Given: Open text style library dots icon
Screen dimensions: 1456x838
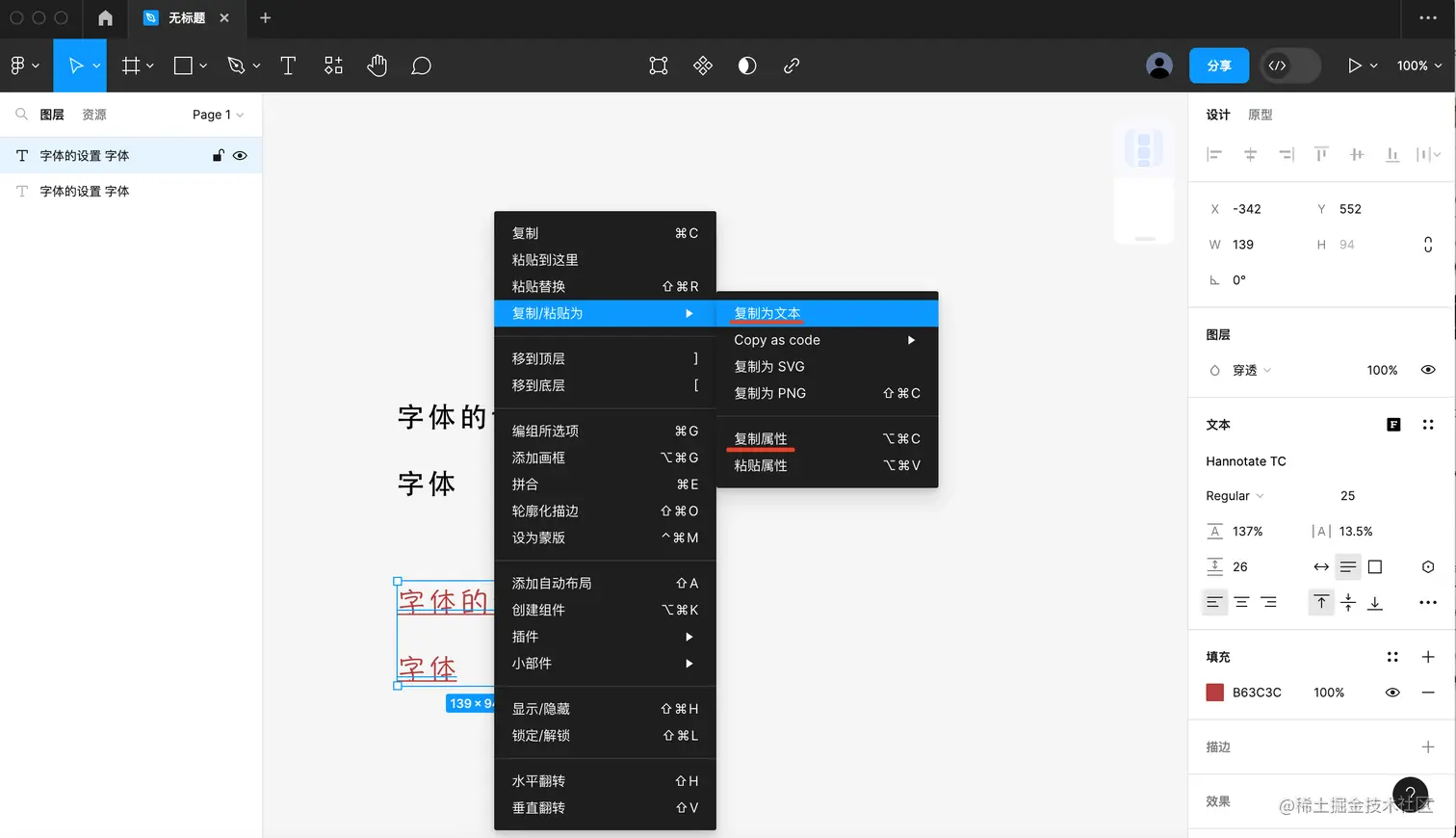Looking at the screenshot, I should pyautogui.click(x=1428, y=425).
